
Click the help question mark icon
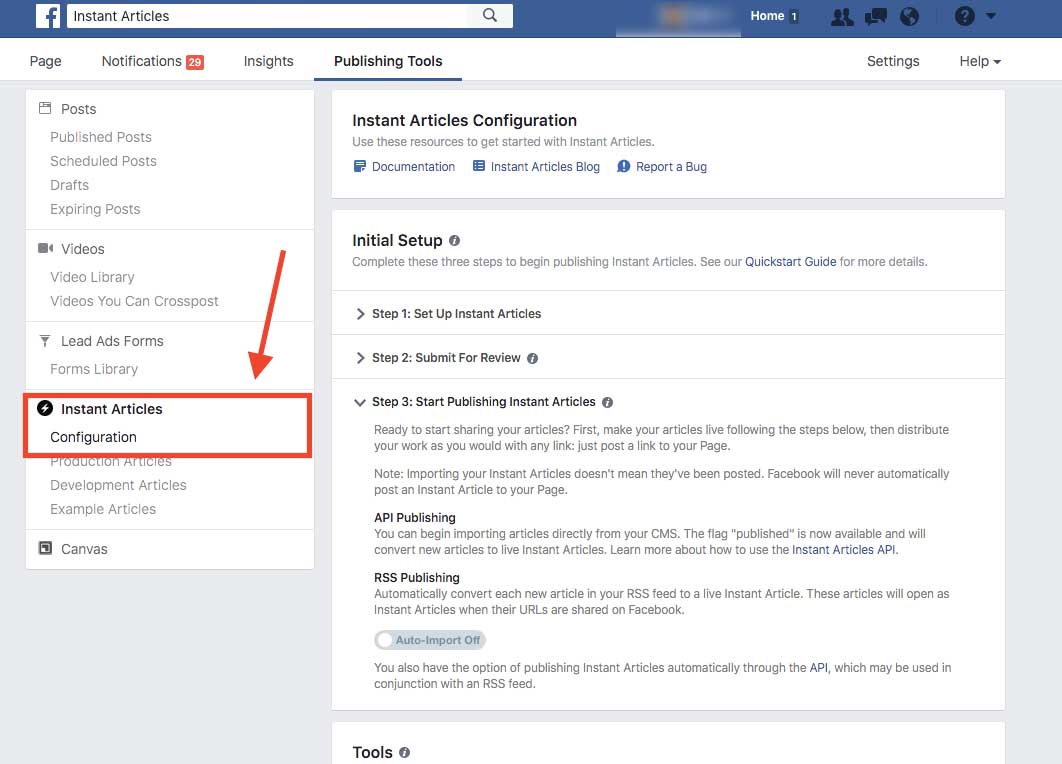964,16
